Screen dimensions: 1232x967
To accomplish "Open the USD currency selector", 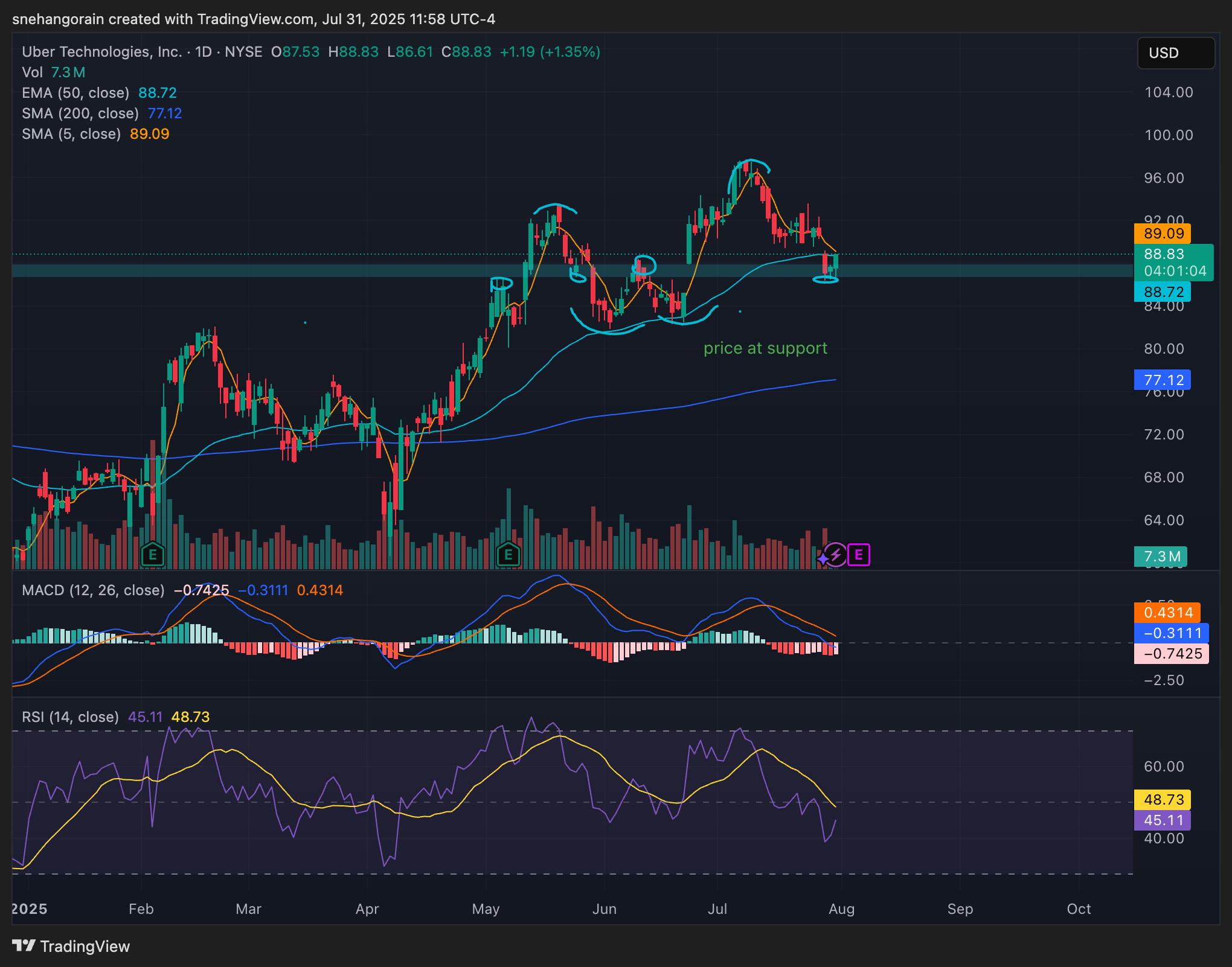I will click(1176, 53).
